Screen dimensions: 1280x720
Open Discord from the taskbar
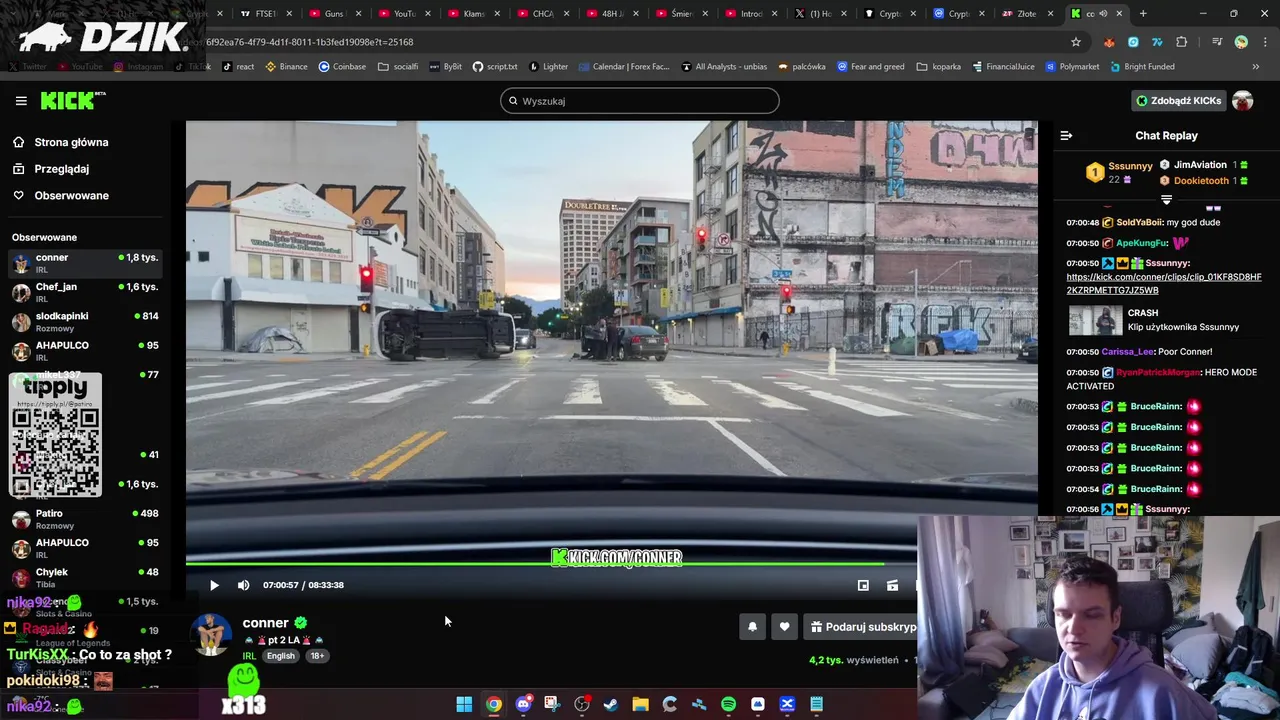pos(523,704)
